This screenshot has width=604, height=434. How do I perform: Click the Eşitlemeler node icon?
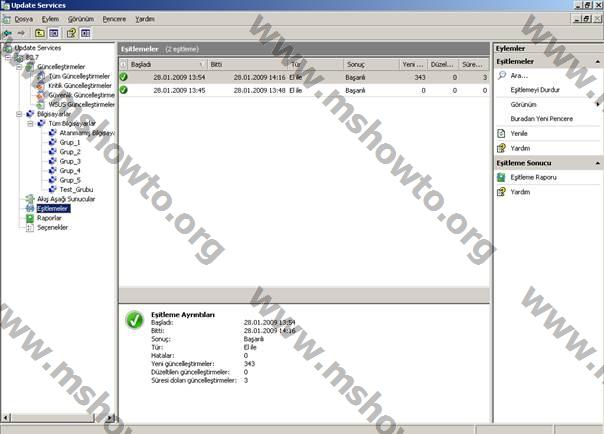click(x=30, y=208)
